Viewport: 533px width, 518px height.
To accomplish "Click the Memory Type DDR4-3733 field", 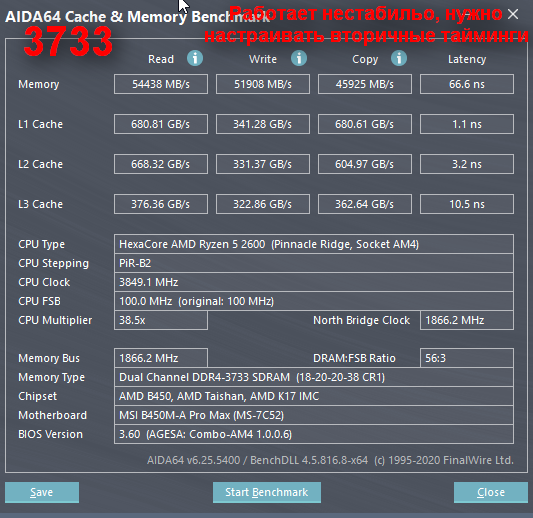I will pyautogui.click(x=314, y=377).
